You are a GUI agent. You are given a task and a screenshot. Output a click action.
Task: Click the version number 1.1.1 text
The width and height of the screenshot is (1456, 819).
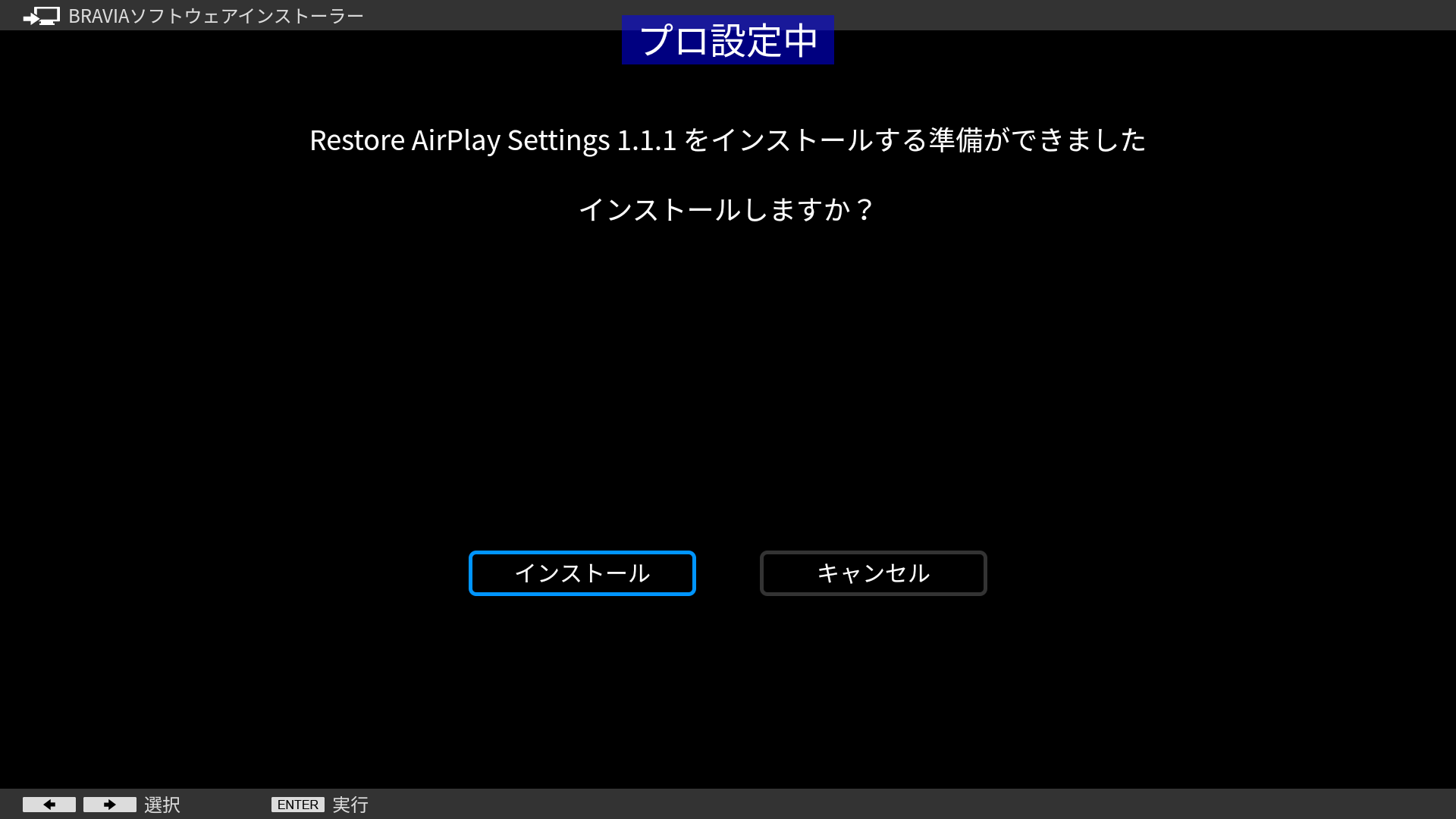(646, 140)
